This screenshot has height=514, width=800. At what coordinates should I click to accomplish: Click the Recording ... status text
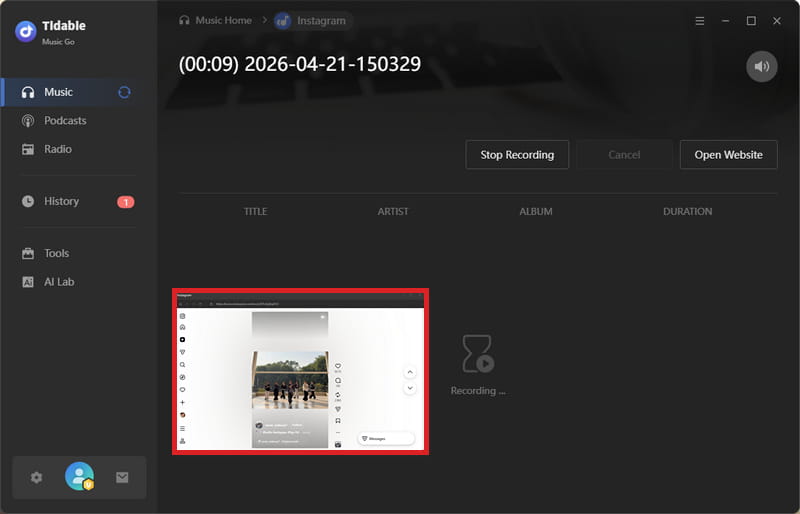(478, 391)
